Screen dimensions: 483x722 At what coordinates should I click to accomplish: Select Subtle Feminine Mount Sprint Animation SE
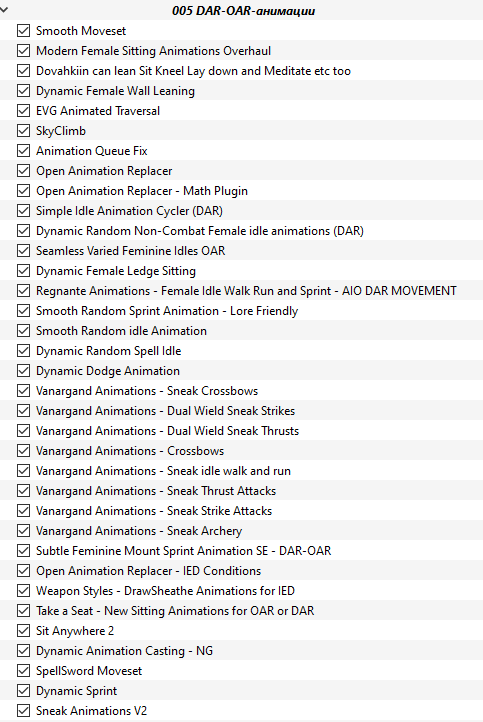tap(184, 551)
